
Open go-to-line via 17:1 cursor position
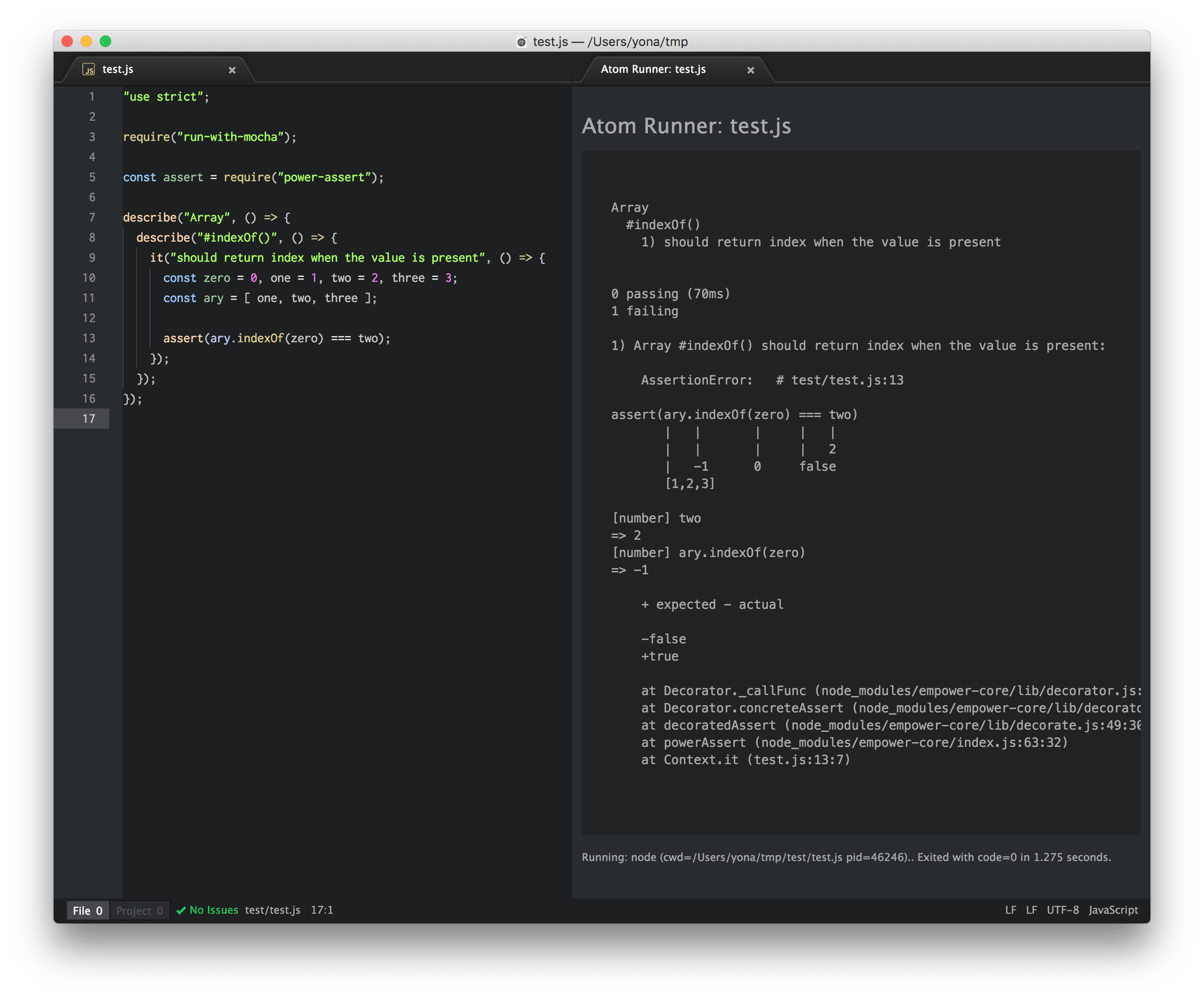pos(322,910)
